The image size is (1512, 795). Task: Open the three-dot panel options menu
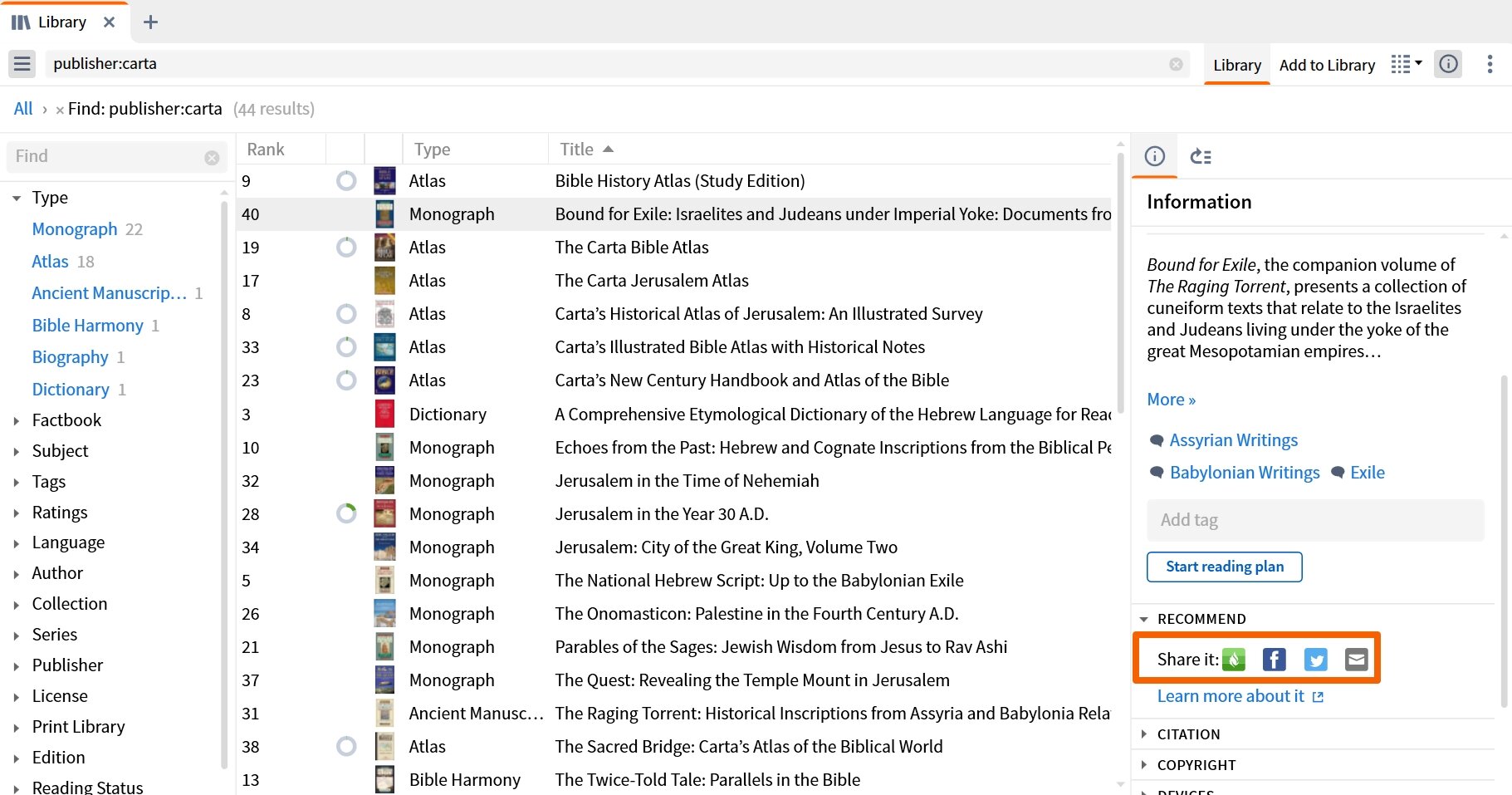coord(1490,64)
